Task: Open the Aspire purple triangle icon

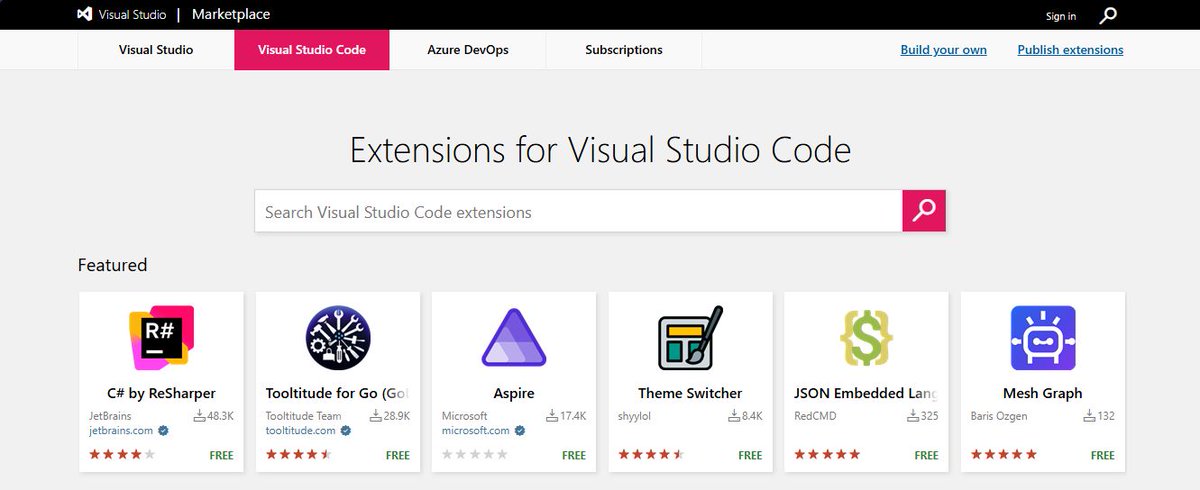Action: pos(513,338)
